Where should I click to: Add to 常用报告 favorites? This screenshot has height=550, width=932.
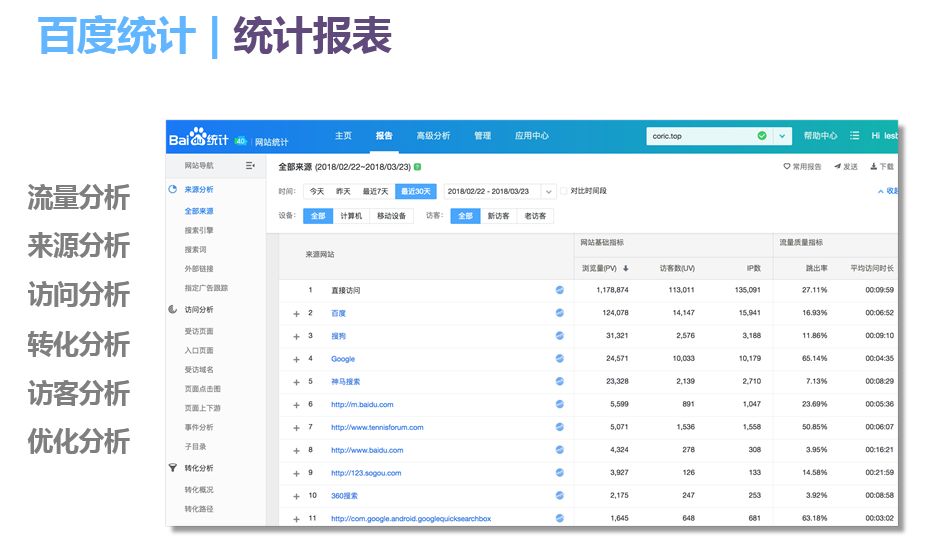click(x=802, y=166)
